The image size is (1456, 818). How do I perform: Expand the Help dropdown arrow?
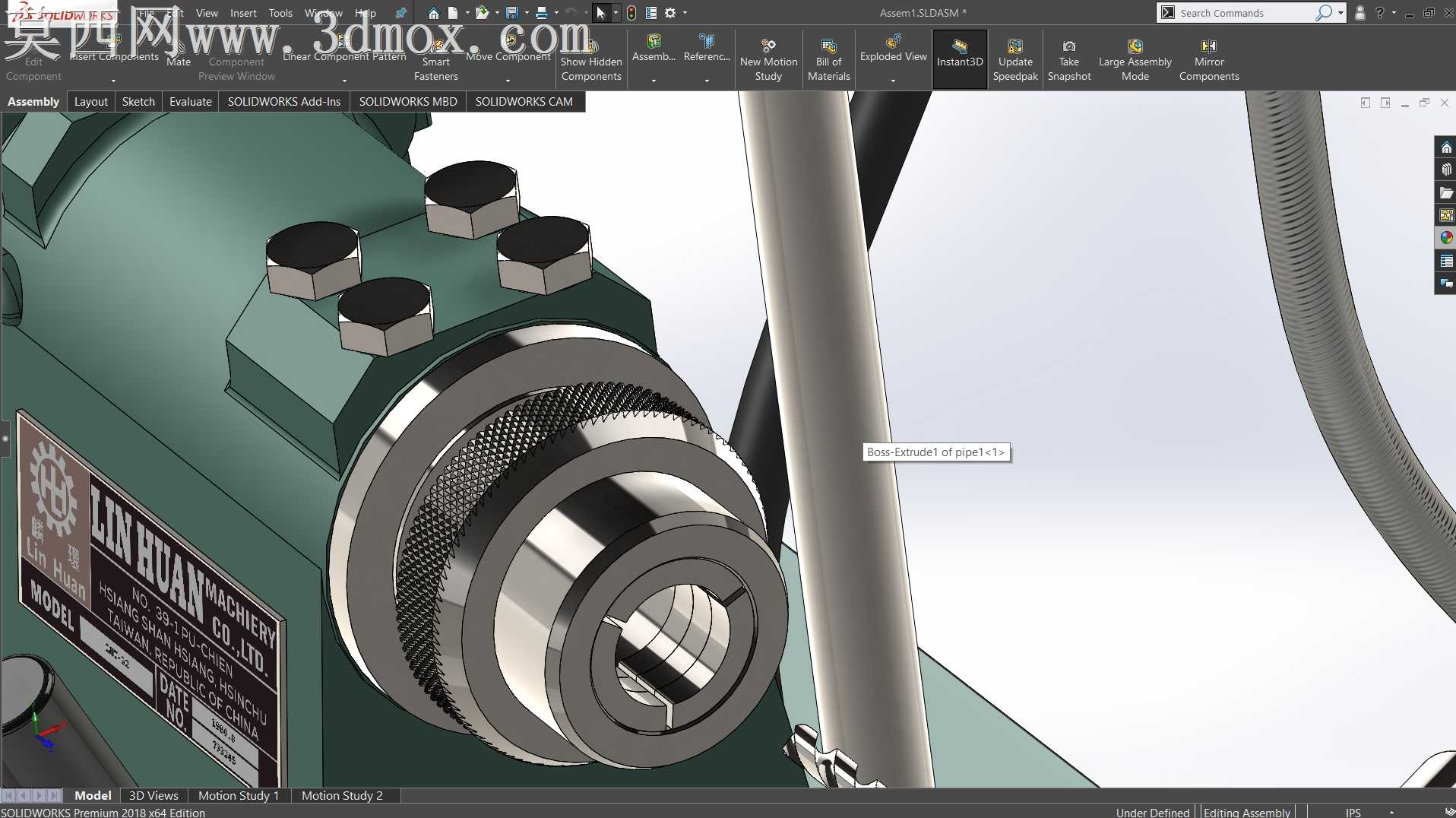pos(1394,13)
